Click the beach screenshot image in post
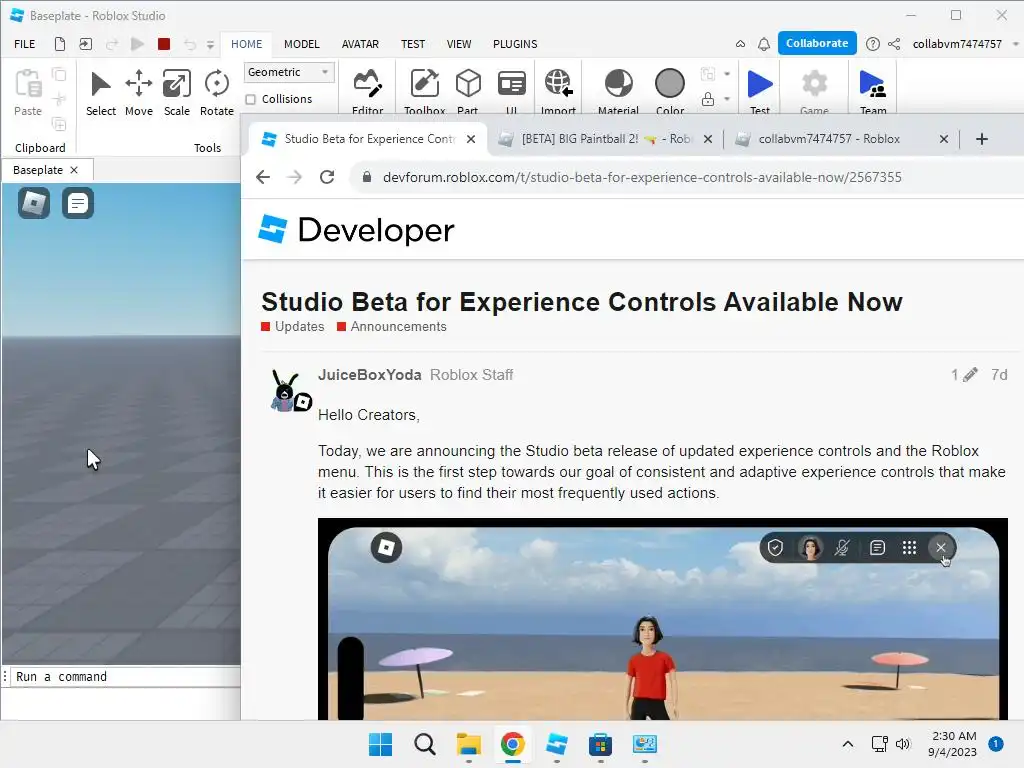 pyautogui.click(x=663, y=619)
